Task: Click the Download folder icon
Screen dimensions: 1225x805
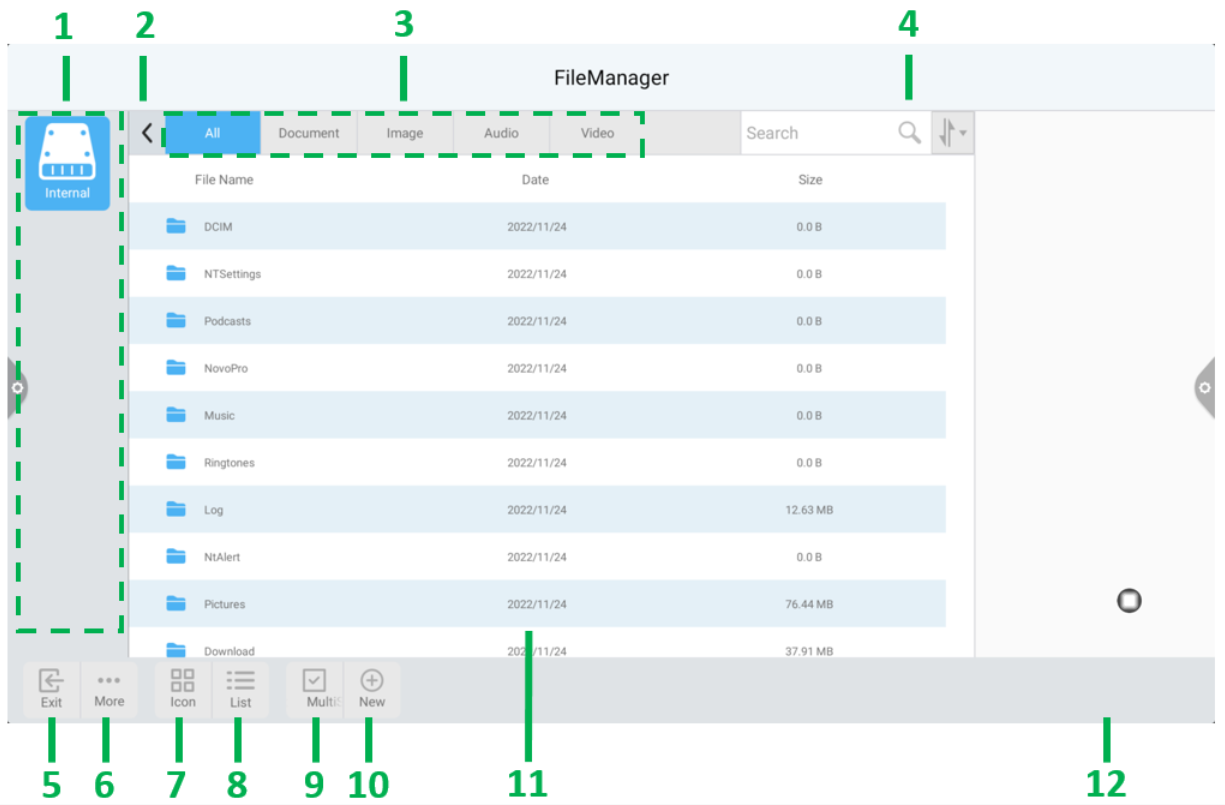Action: (x=176, y=649)
